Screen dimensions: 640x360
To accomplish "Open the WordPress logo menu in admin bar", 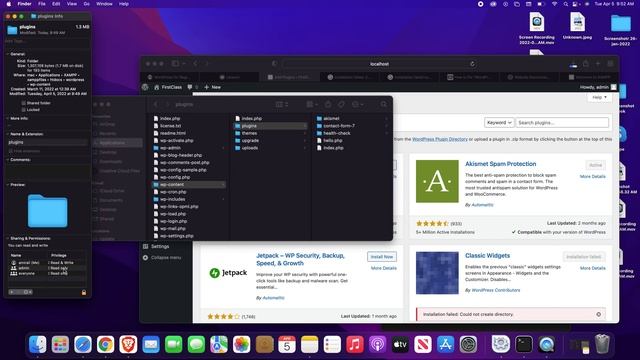I will tap(145, 87).
